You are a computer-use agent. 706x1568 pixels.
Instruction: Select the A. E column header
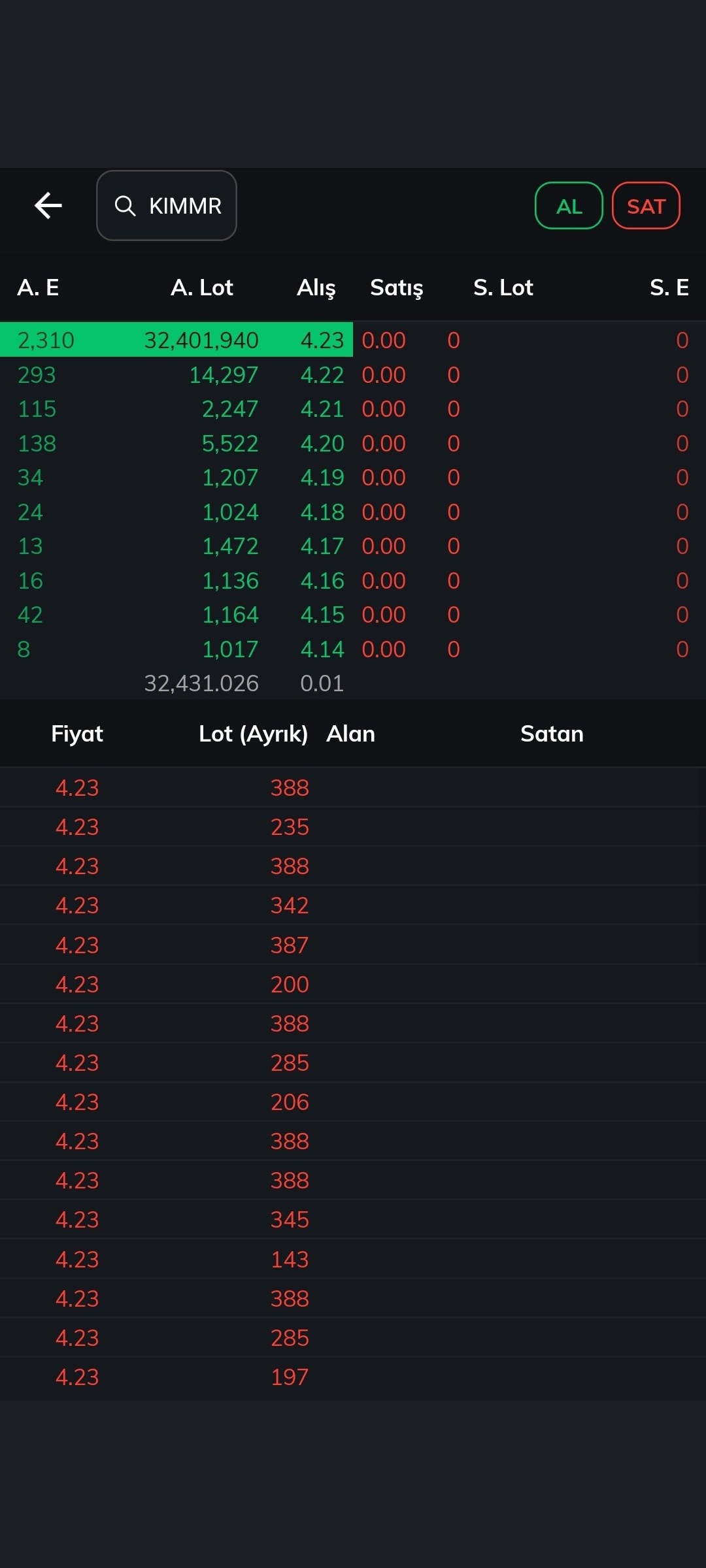click(x=39, y=287)
